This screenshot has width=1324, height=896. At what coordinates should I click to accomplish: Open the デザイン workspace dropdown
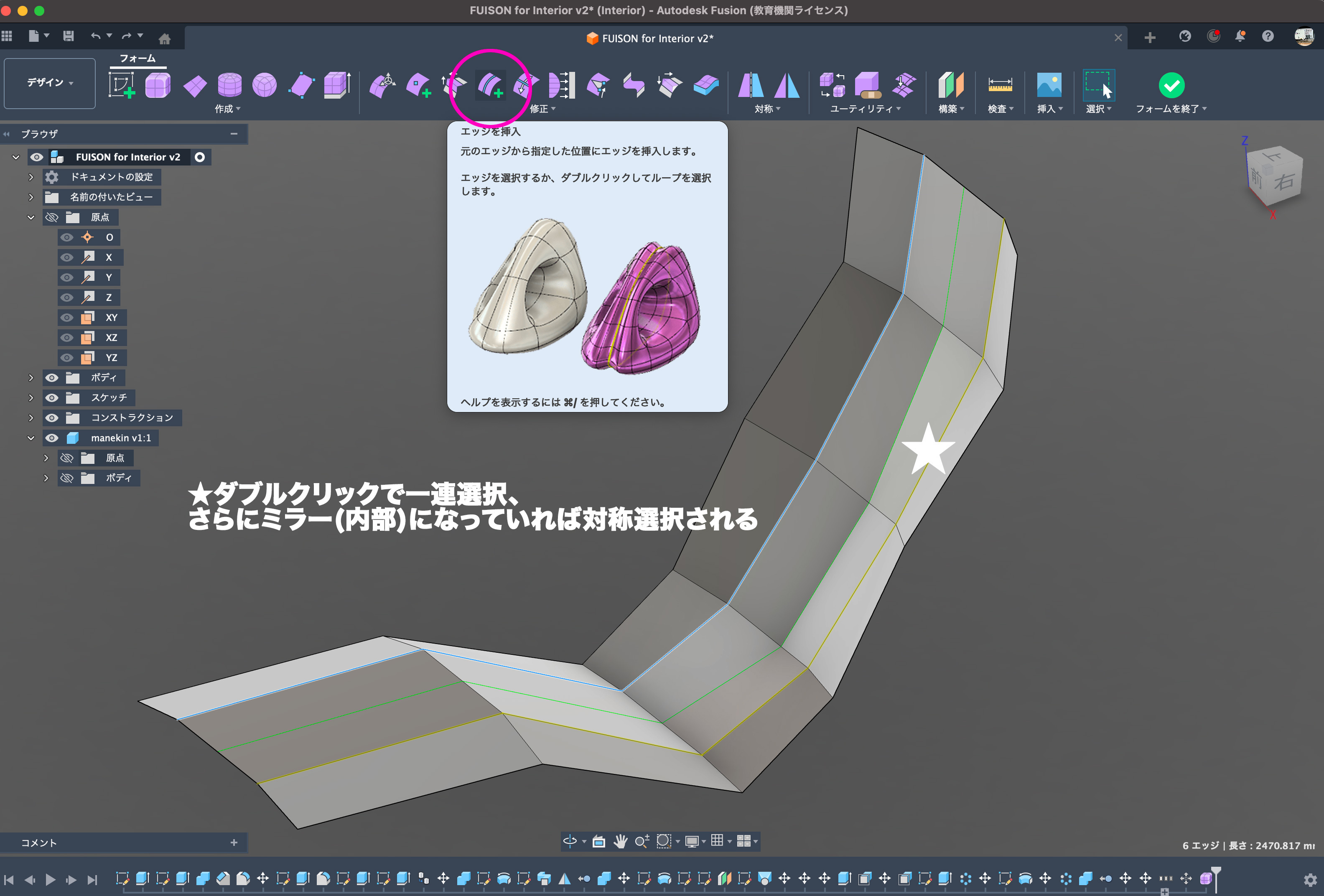50,83
